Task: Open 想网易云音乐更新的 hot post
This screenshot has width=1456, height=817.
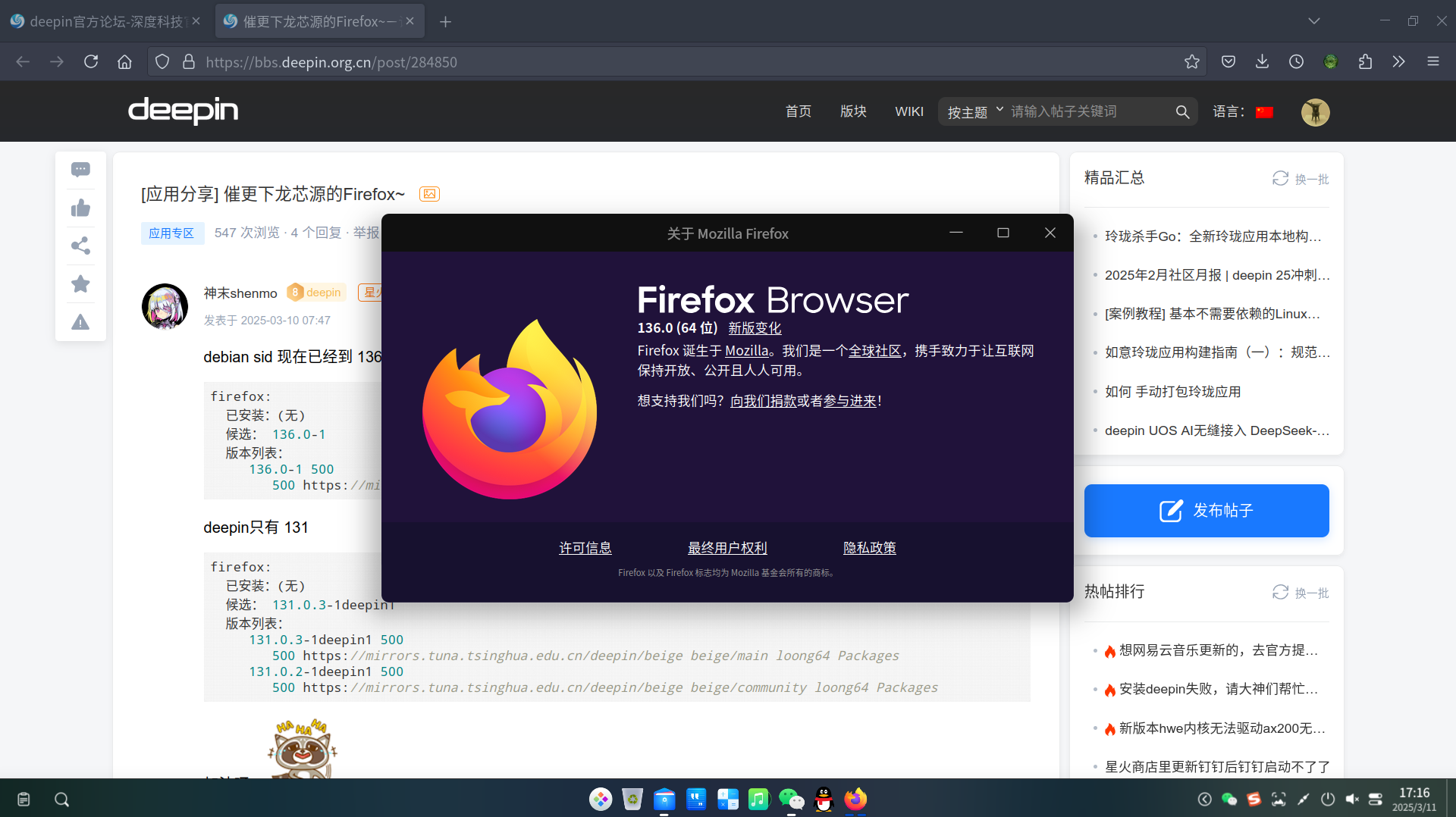Action: (x=1218, y=650)
